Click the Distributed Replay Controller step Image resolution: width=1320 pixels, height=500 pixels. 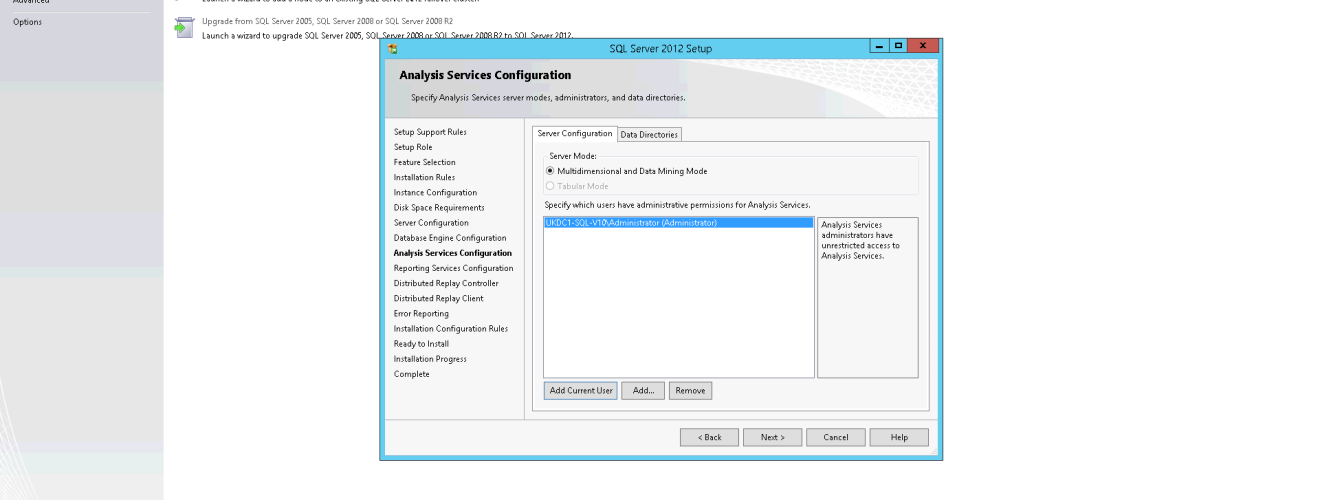(x=446, y=283)
